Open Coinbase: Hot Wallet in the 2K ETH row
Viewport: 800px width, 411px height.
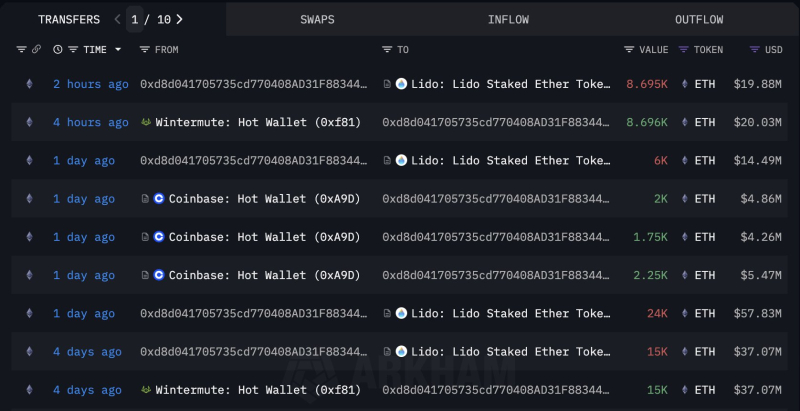pos(264,199)
